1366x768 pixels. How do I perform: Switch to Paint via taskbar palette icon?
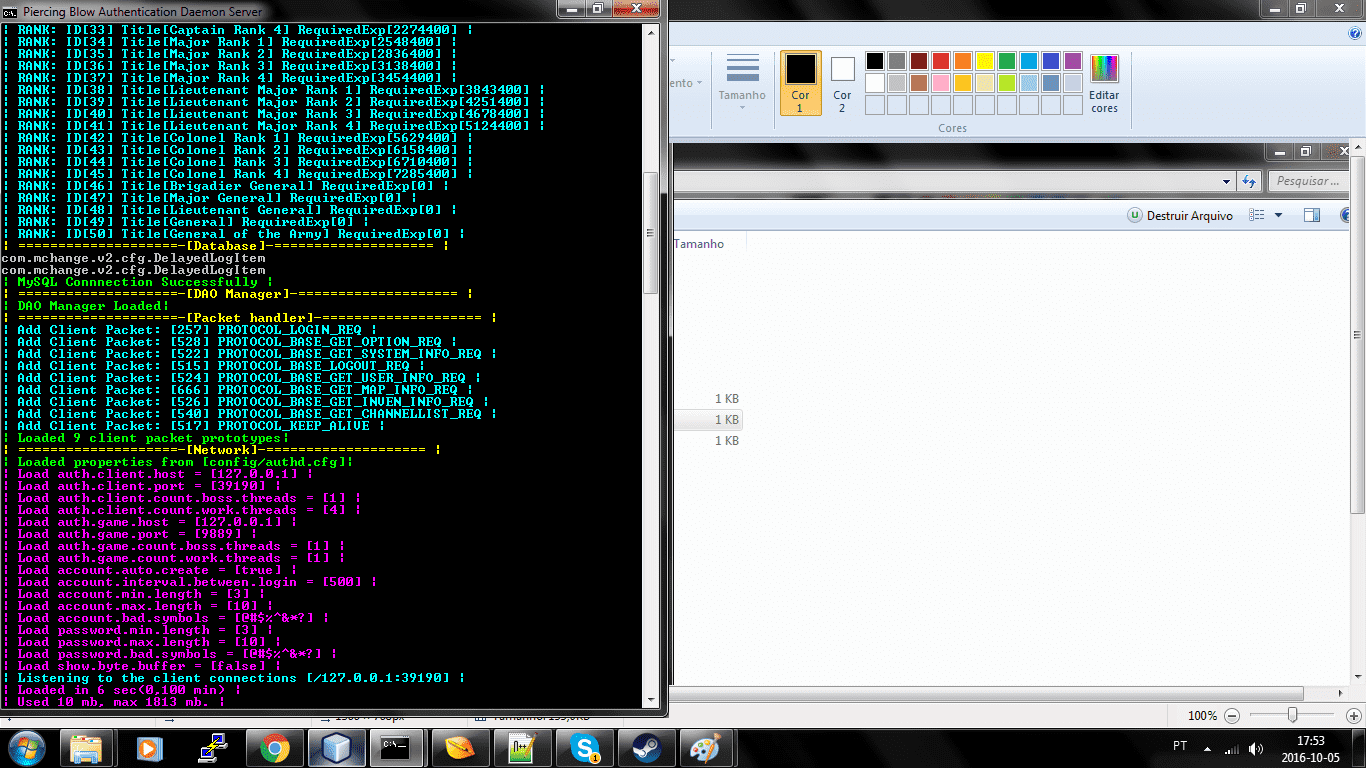707,748
